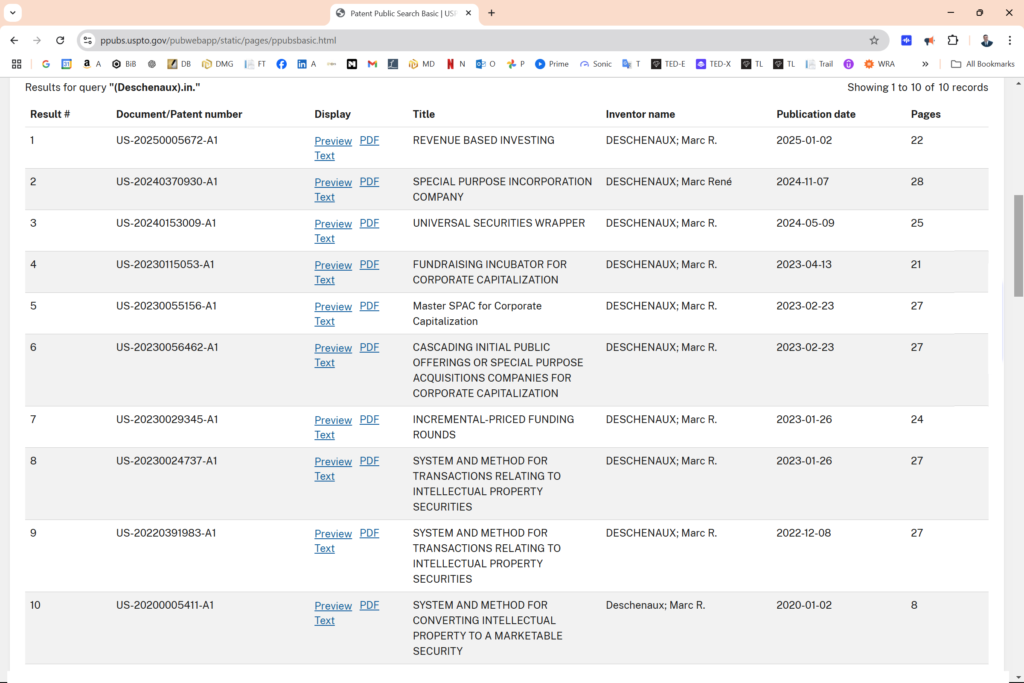Viewport: 1024px width, 683px height.
Task: Open the WRA bookmark
Action: point(879,64)
